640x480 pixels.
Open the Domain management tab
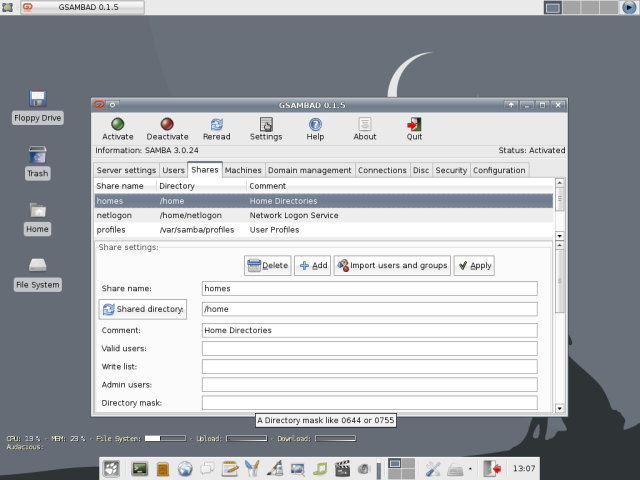(309, 170)
